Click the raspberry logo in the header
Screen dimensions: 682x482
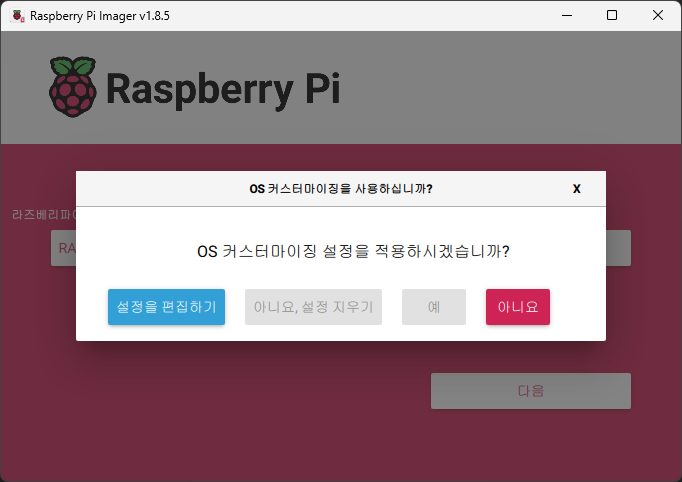coord(72,87)
